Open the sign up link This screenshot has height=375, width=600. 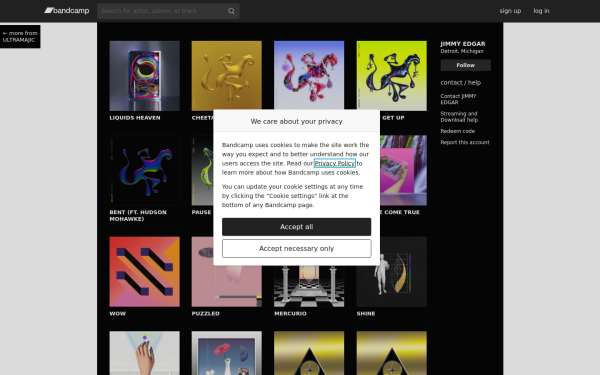pos(510,11)
